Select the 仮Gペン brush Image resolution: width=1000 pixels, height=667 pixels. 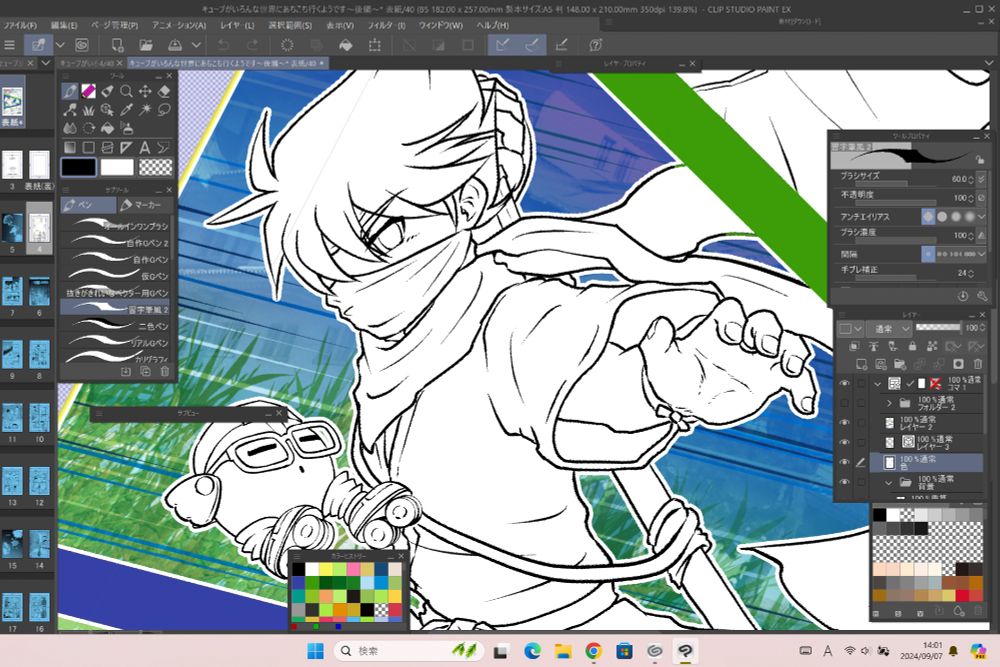click(x=115, y=276)
